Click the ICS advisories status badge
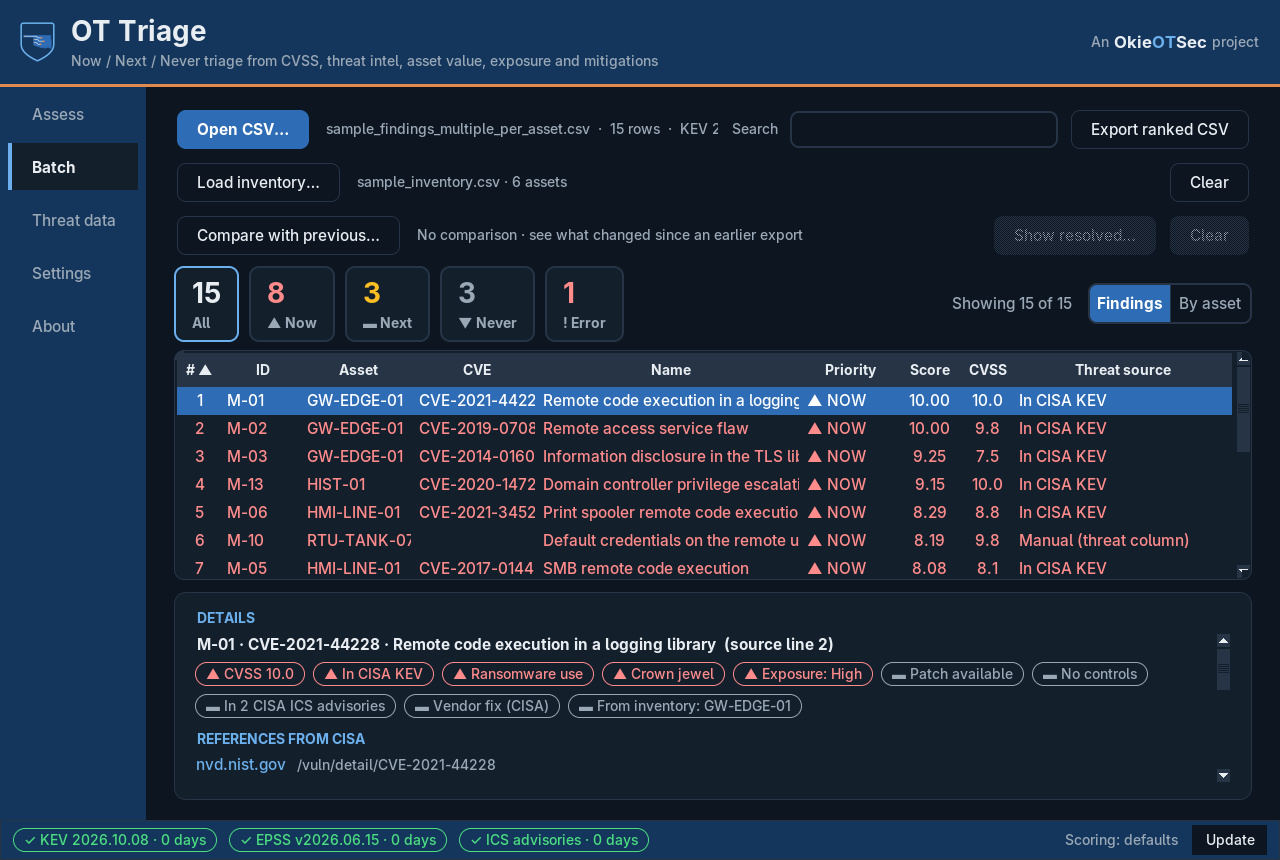1280x860 pixels. click(554, 840)
